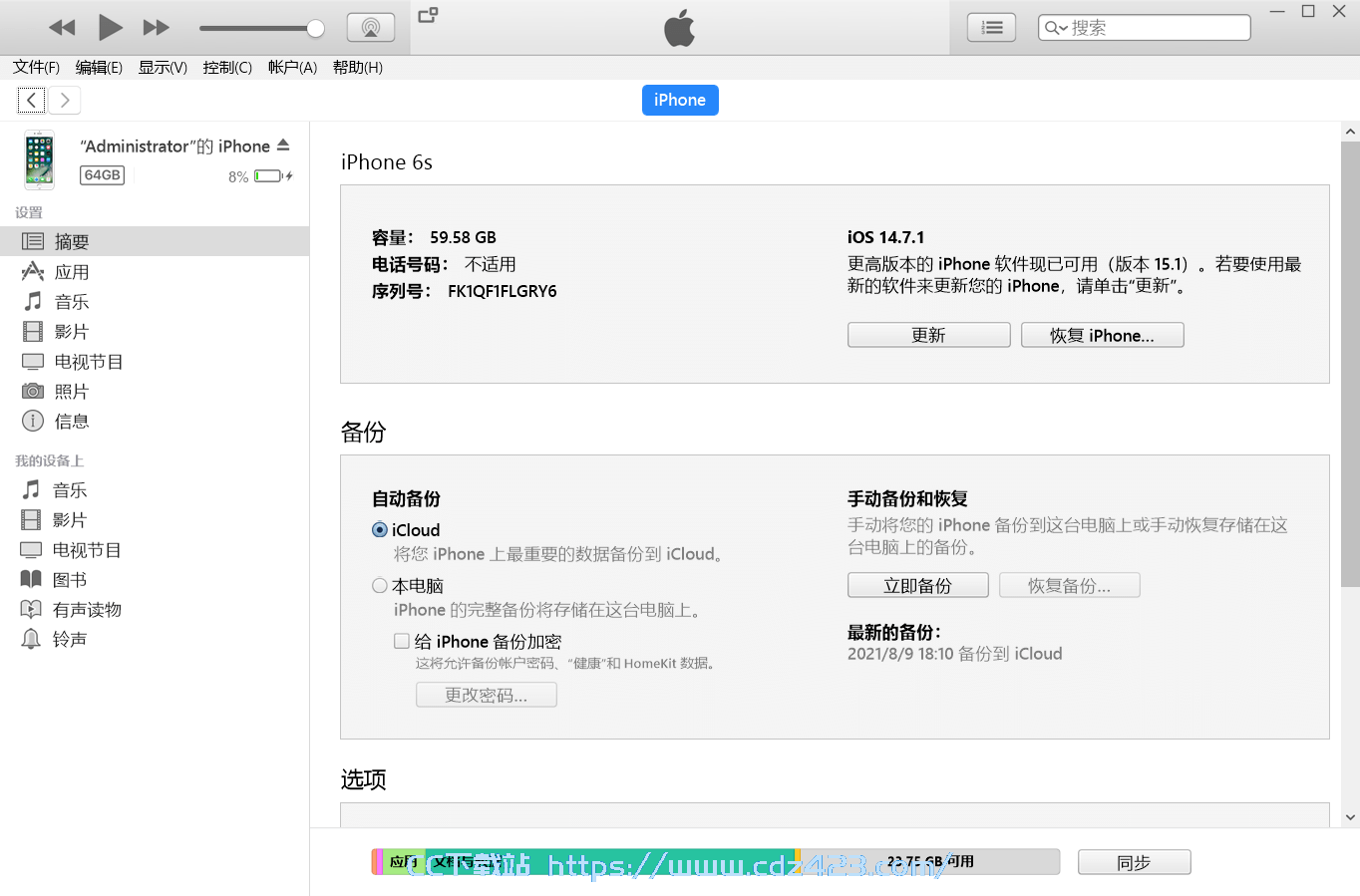Click the 59.58 GB capacity value
Image resolution: width=1360 pixels, height=896 pixels.
463,237
